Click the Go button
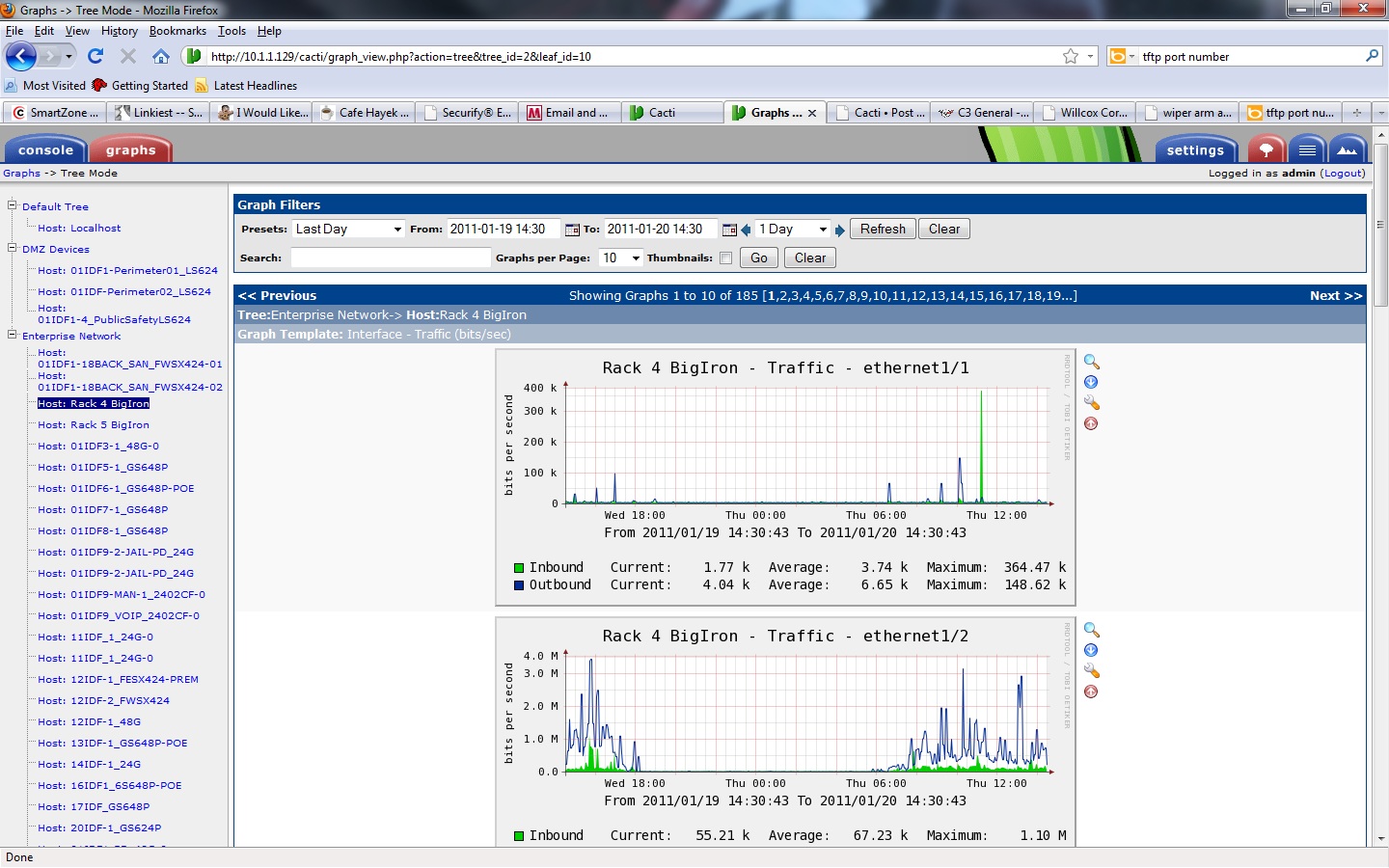The width and height of the screenshot is (1389, 868). click(759, 258)
